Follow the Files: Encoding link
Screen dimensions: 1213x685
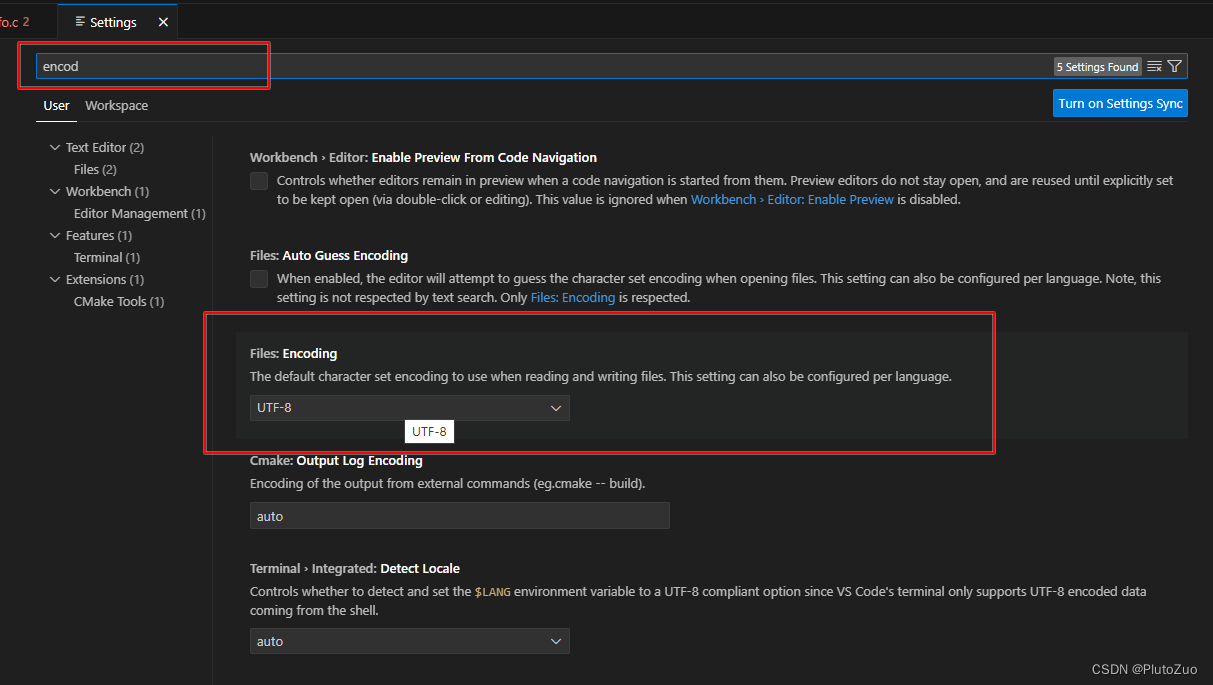pyautogui.click(x=573, y=297)
